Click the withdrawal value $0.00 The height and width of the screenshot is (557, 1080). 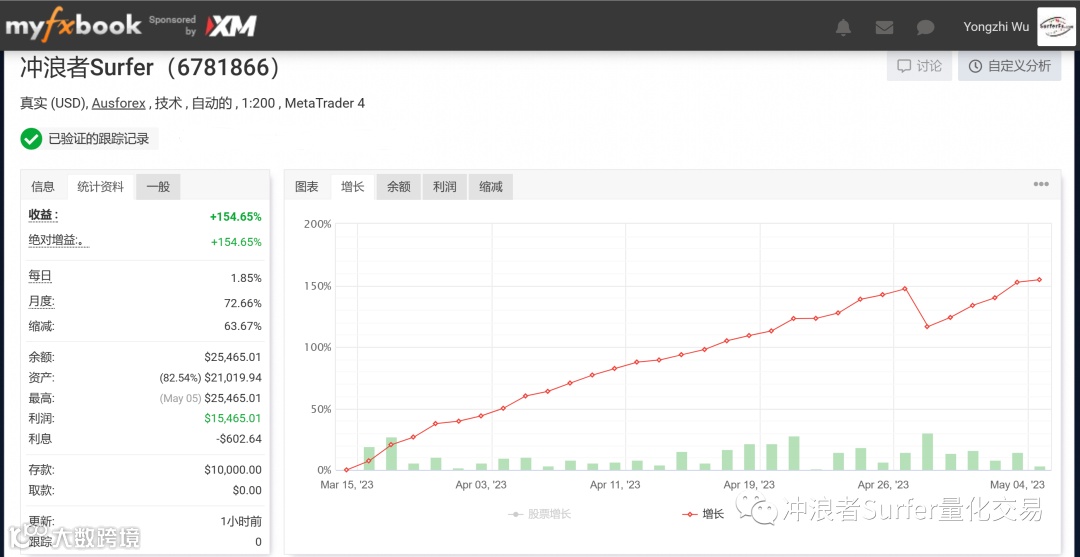click(x=247, y=490)
